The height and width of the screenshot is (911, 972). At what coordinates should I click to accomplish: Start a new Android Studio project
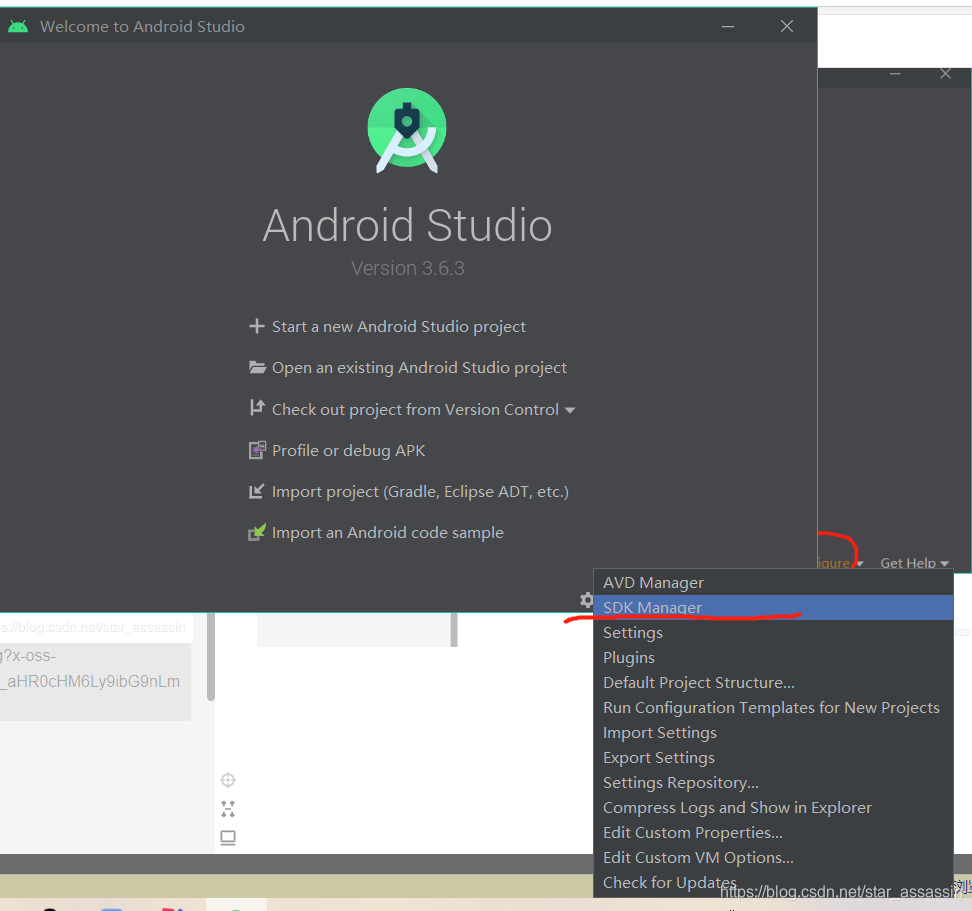399,327
